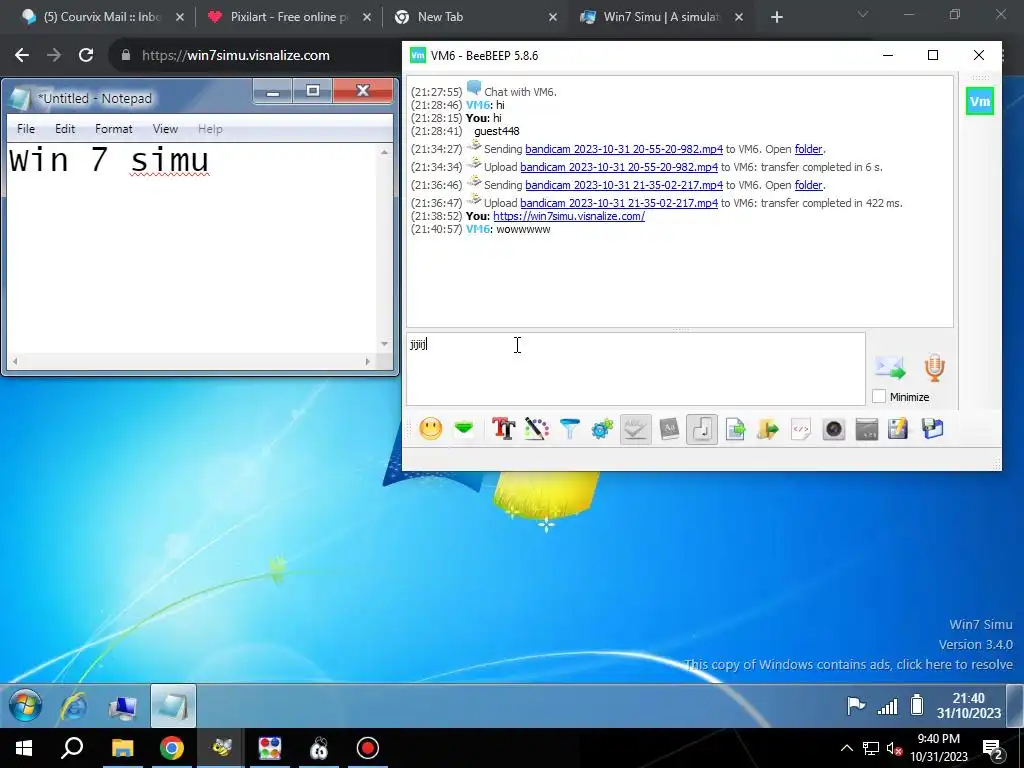This screenshot has height=768, width=1024.
Task: Open the chat font style tool
Action: 504,429
